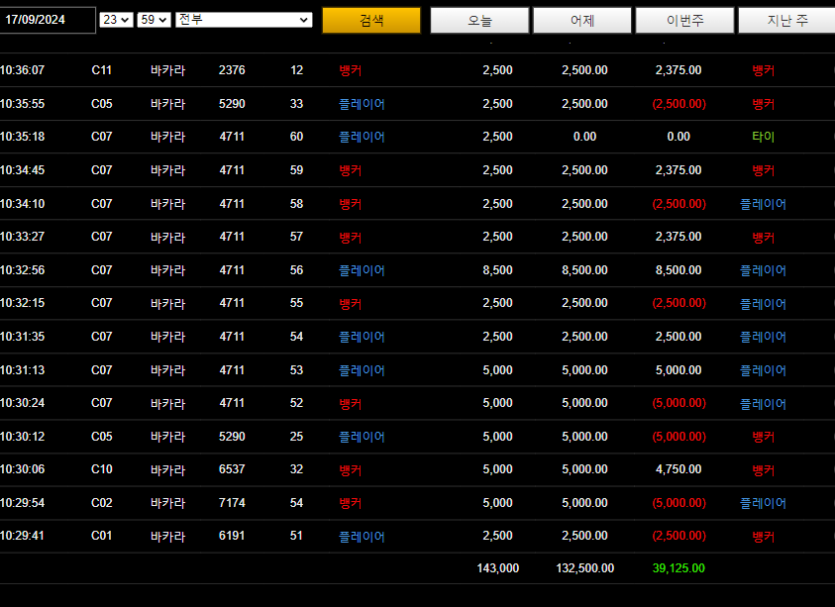Image resolution: width=835 pixels, height=607 pixels.
Task: Click the 4,750.00 payout value
Action: coord(678,469)
